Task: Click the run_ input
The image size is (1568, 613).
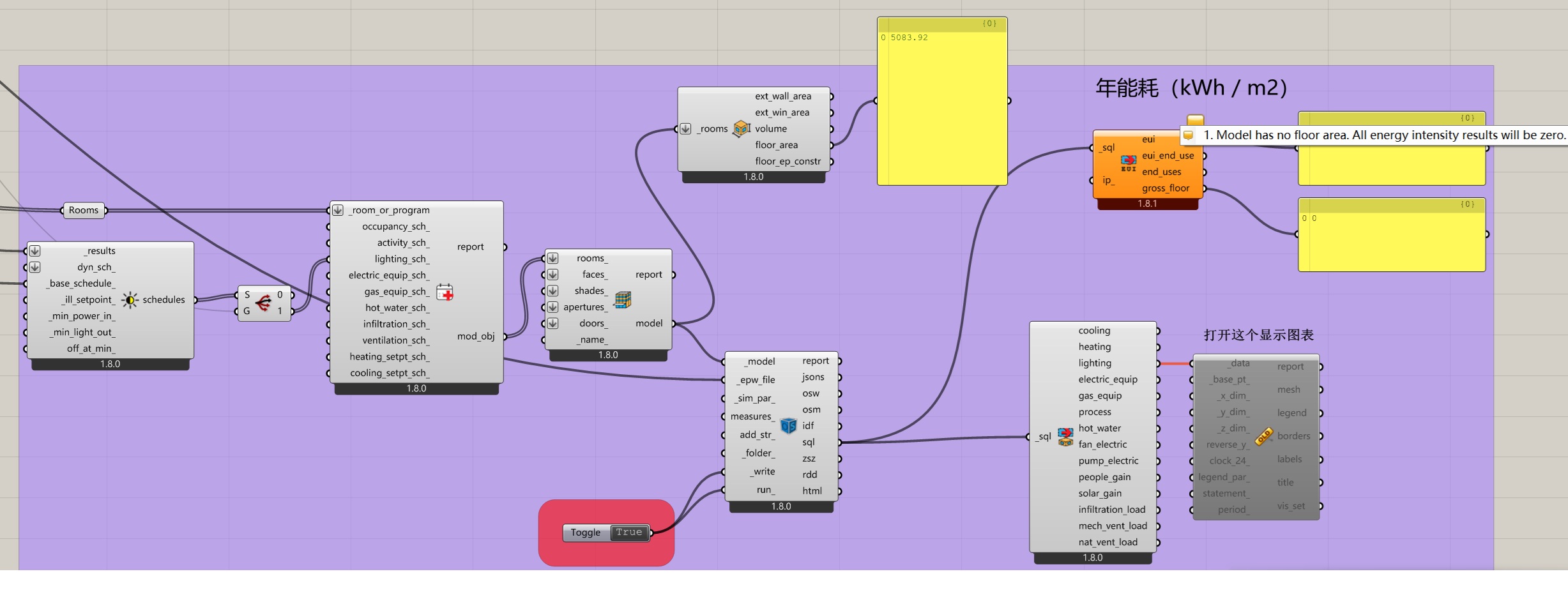Action: (766, 490)
